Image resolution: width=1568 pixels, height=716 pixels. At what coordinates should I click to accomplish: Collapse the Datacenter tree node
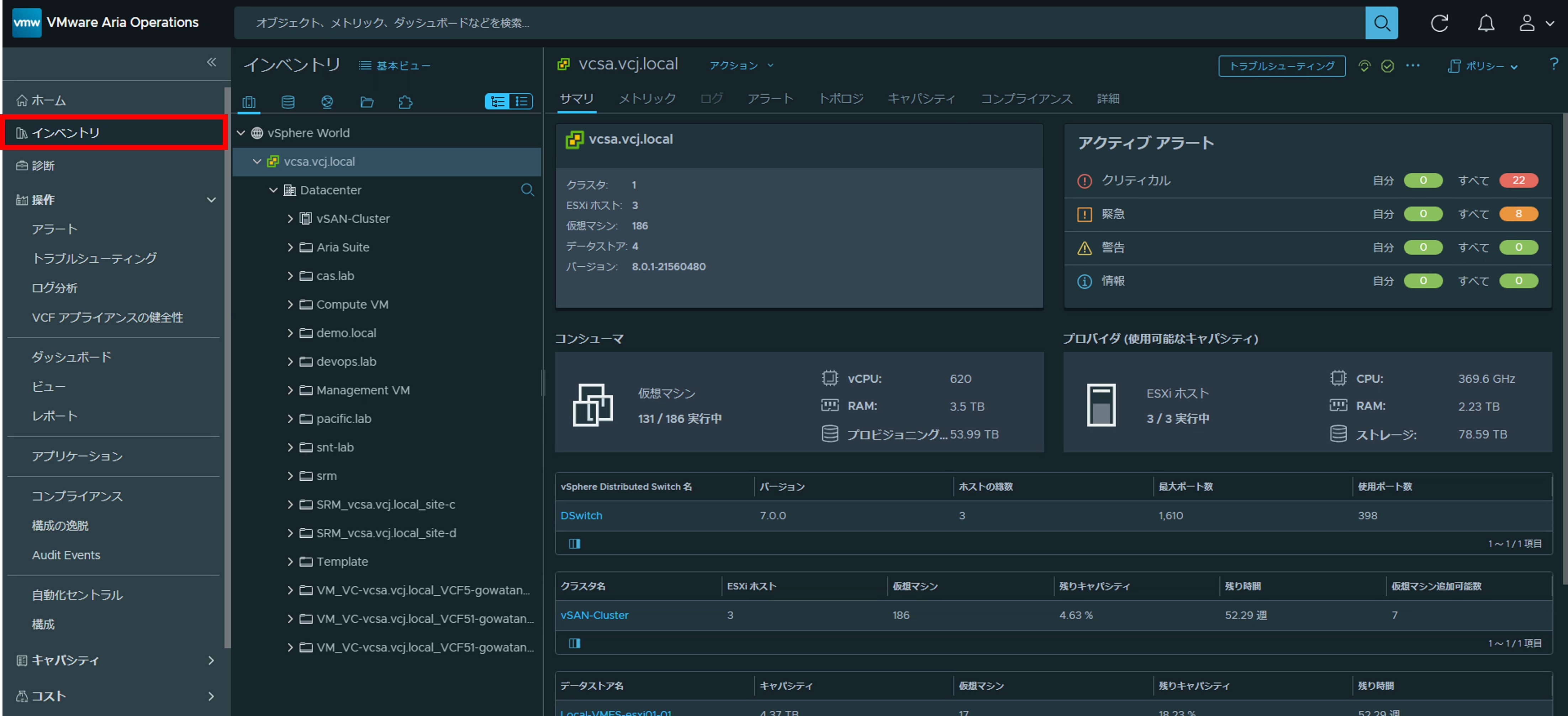pos(273,190)
